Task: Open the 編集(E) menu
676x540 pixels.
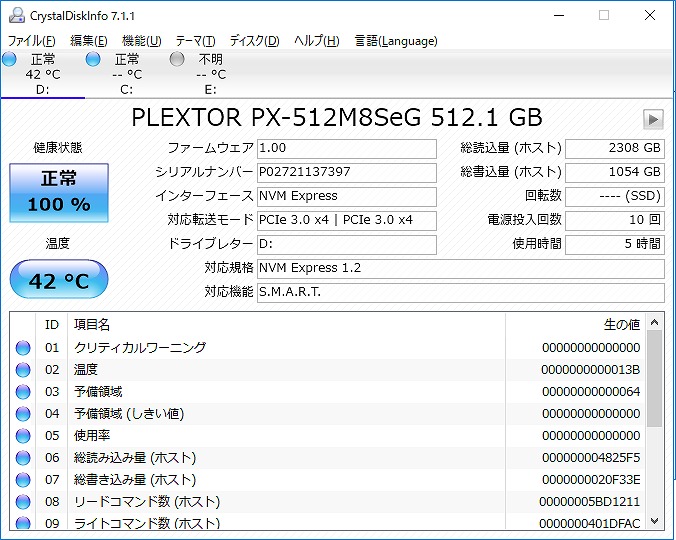Action: [x=88, y=41]
